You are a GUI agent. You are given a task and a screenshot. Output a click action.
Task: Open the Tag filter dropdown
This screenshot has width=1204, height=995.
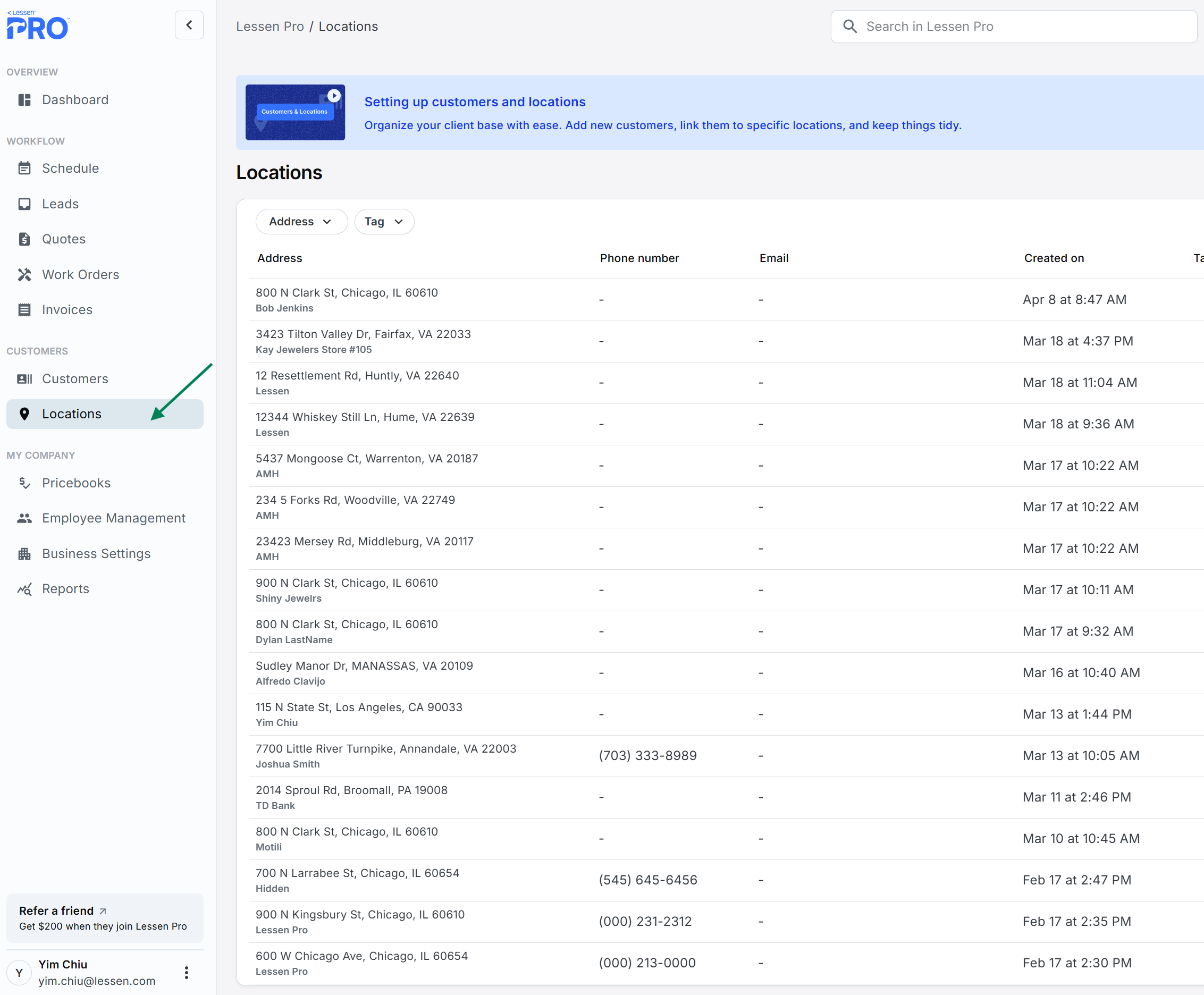coord(383,222)
